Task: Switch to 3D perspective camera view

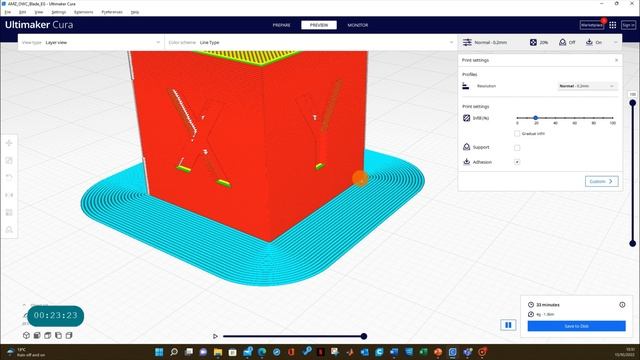Action: point(26,335)
